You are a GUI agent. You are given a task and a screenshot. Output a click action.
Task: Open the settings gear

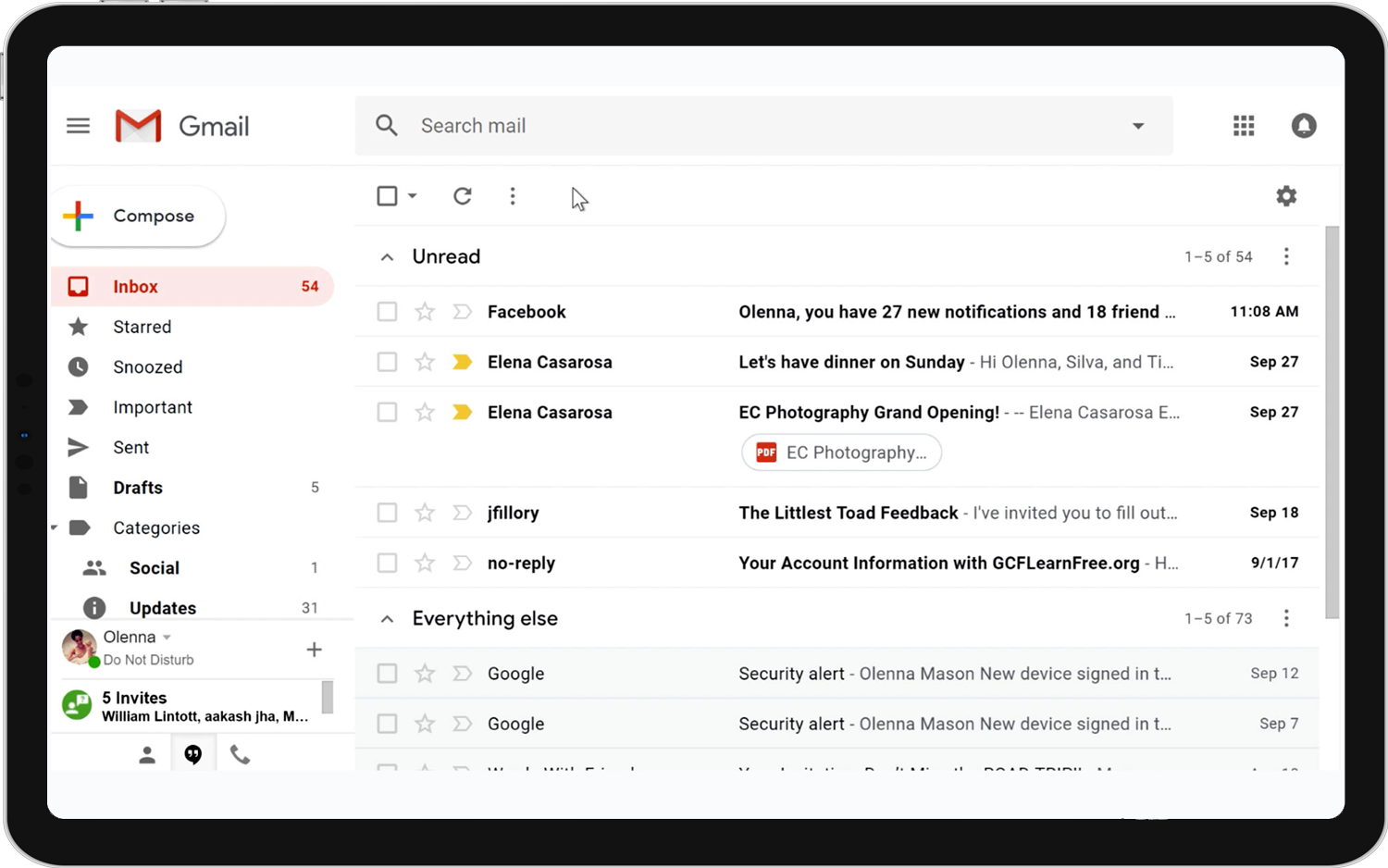point(1286,196)
